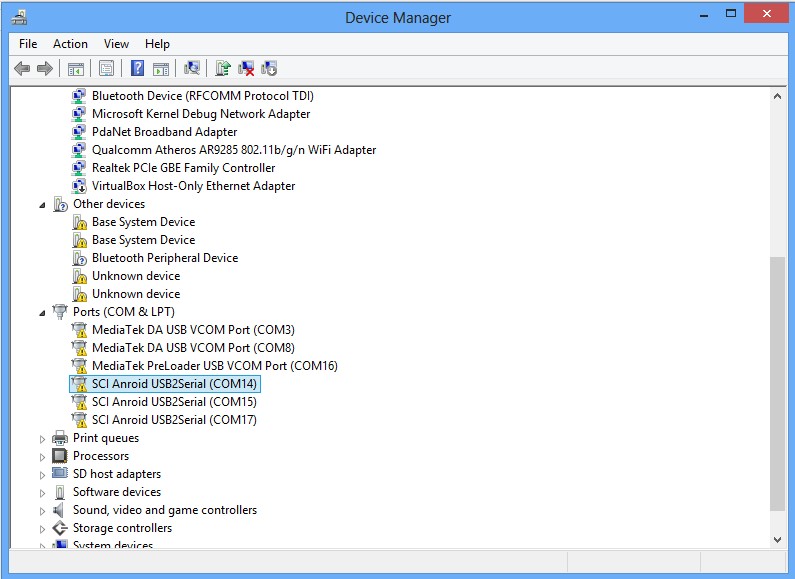Toggle the action pane toolbar icon

tap(161, 68)
